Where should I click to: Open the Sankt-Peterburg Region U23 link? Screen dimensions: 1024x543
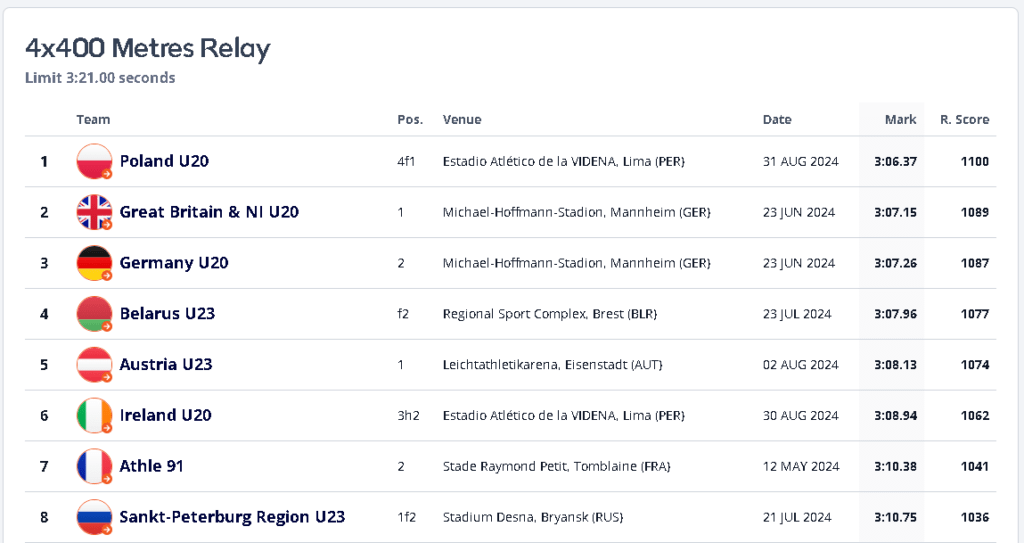[x=232, y=517]
